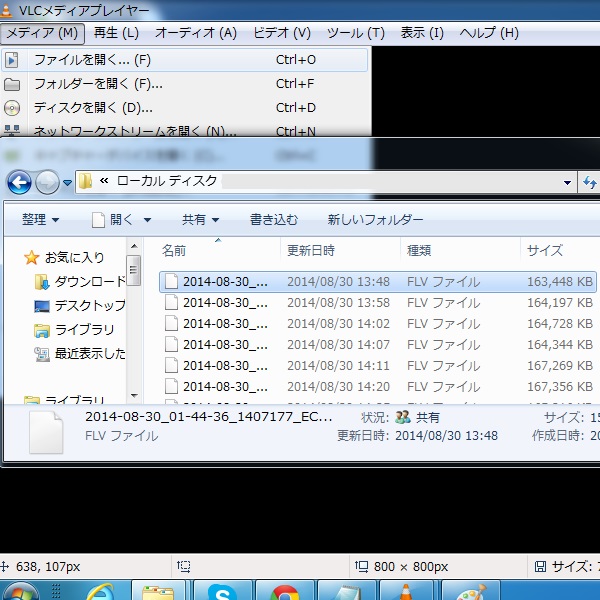This screenshot has width=600, height=600.
Task: Click the open folder icon in menu
Action: (12, 84)
